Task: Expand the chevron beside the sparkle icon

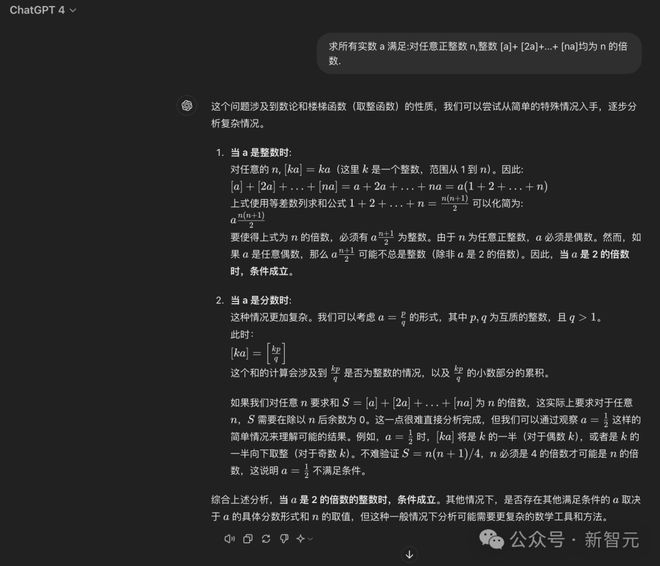Action: 310,539
